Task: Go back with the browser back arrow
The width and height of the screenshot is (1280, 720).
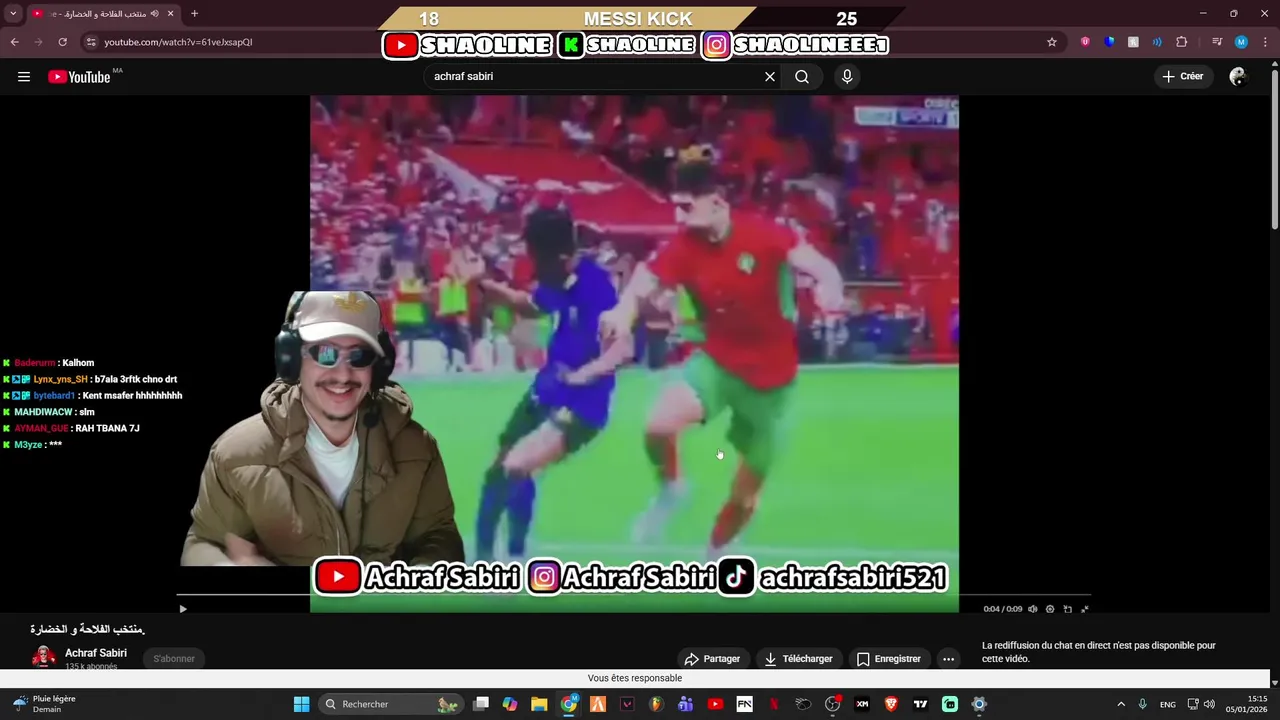Action: click(14, 42)
